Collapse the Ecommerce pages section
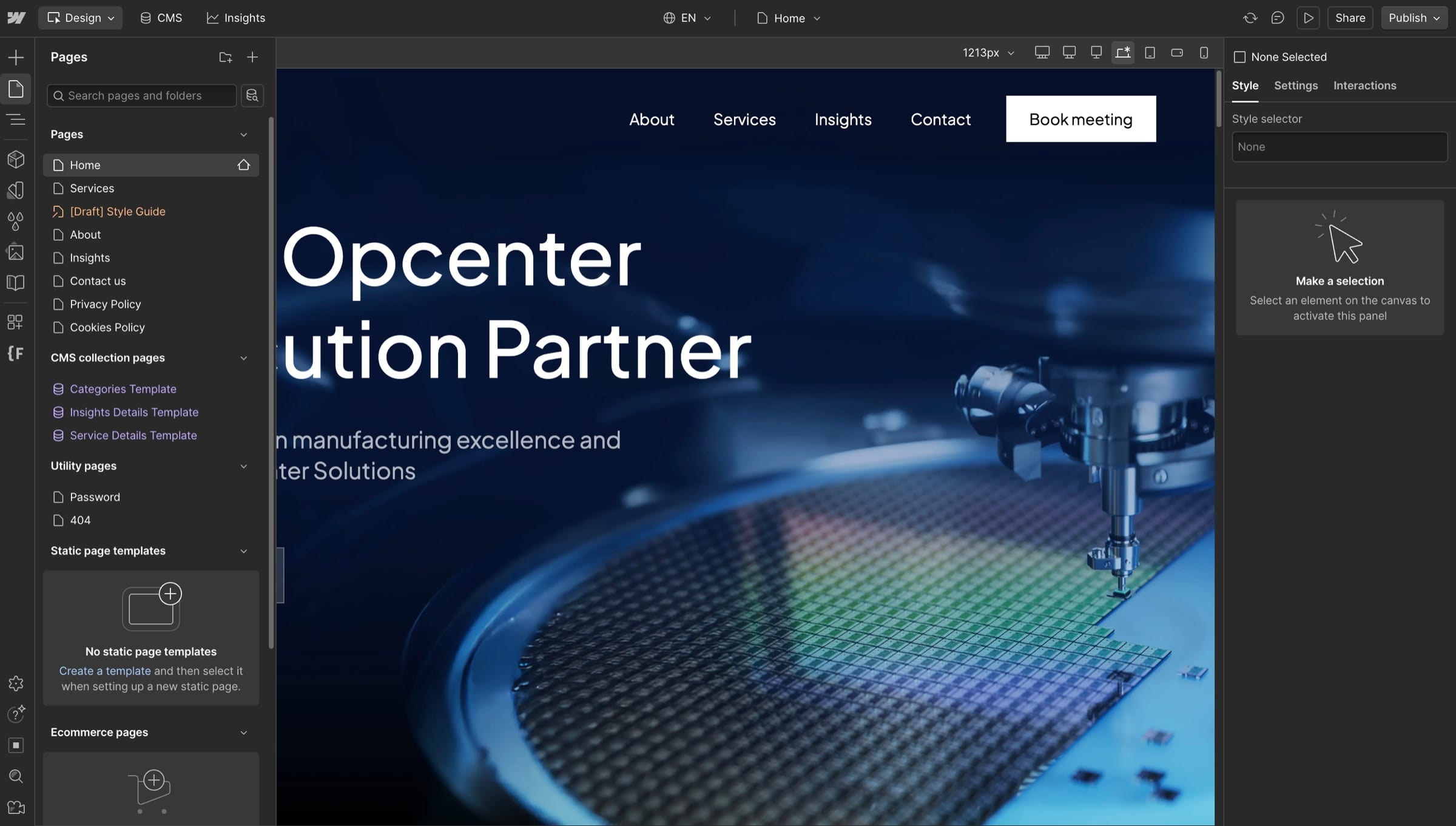Image resolution: width=1456 pixels, height=826 pixels. point(244,733)
